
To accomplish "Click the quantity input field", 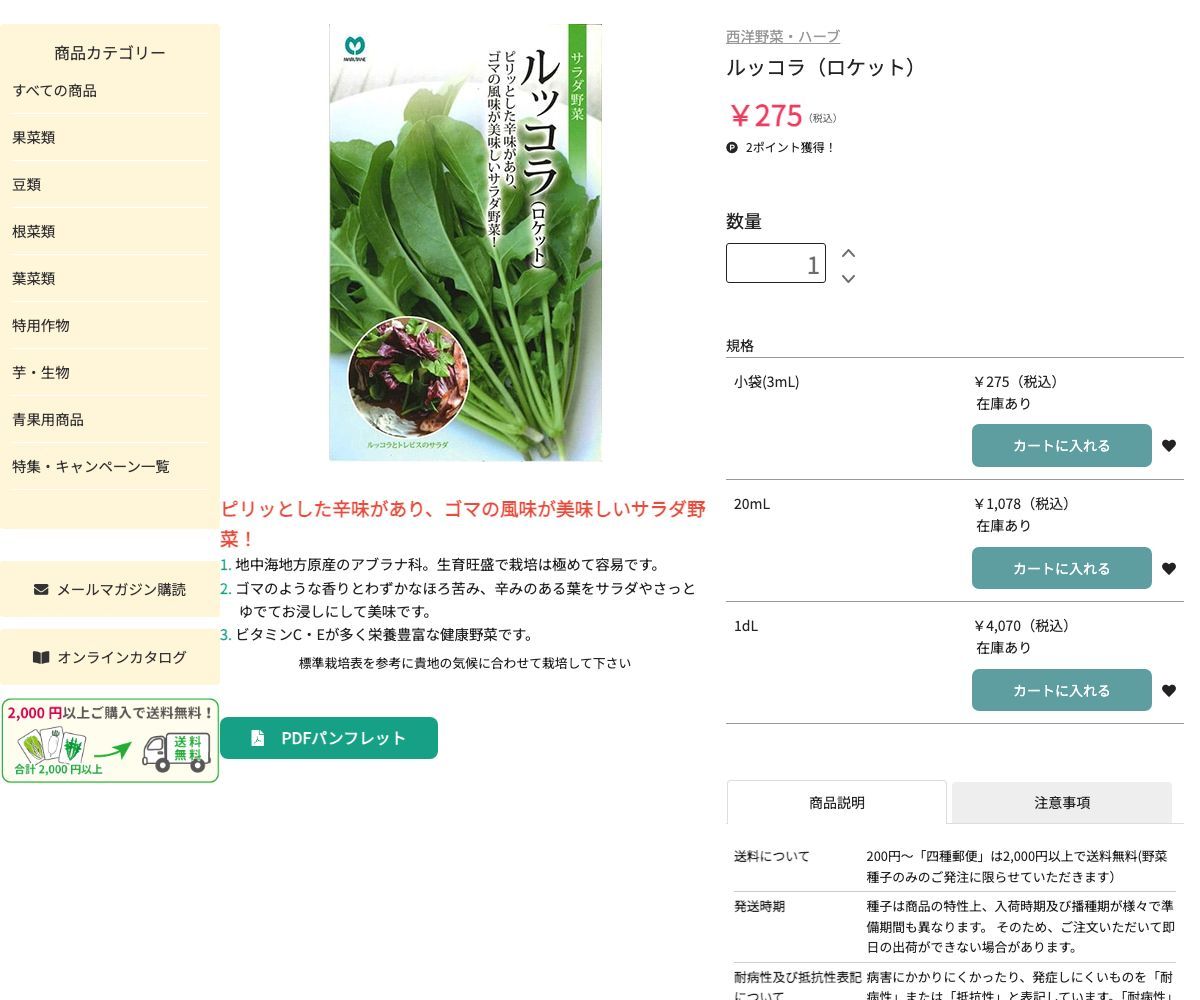I will point(775,264).
